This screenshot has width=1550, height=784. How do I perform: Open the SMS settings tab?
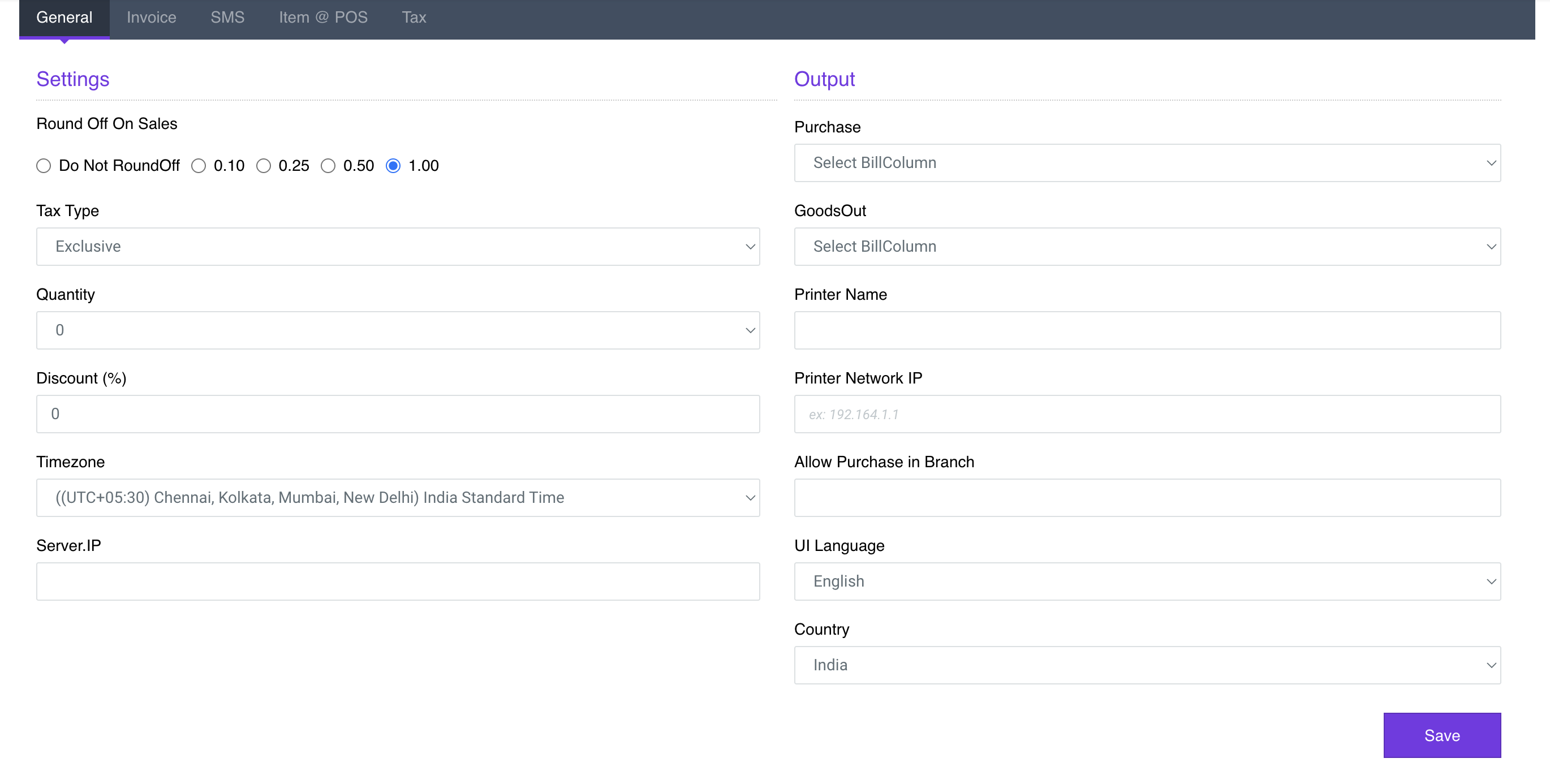pyautogui.click(x=227, y=18)
